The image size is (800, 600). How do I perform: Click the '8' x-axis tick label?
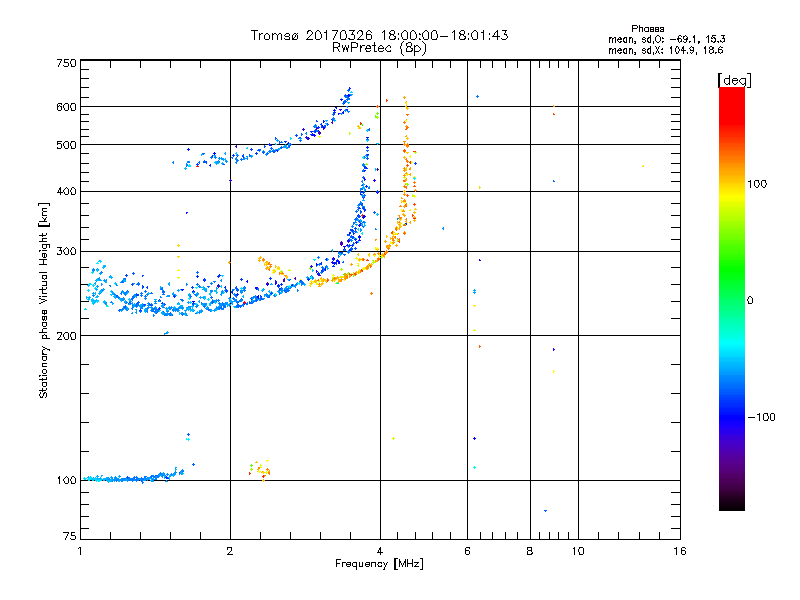[530, 551]
